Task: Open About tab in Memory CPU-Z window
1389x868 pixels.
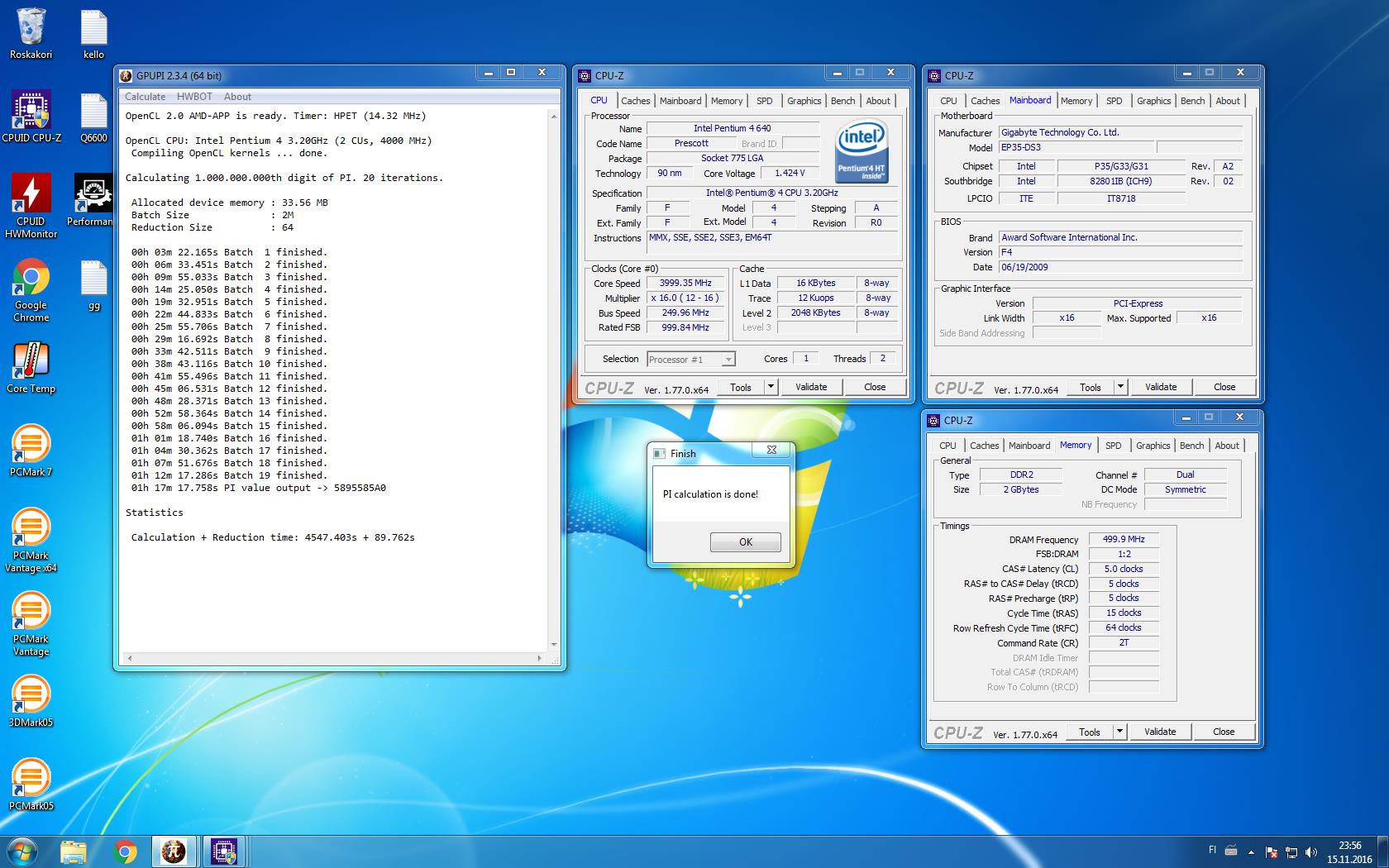Action: [x=1227, y=446]
